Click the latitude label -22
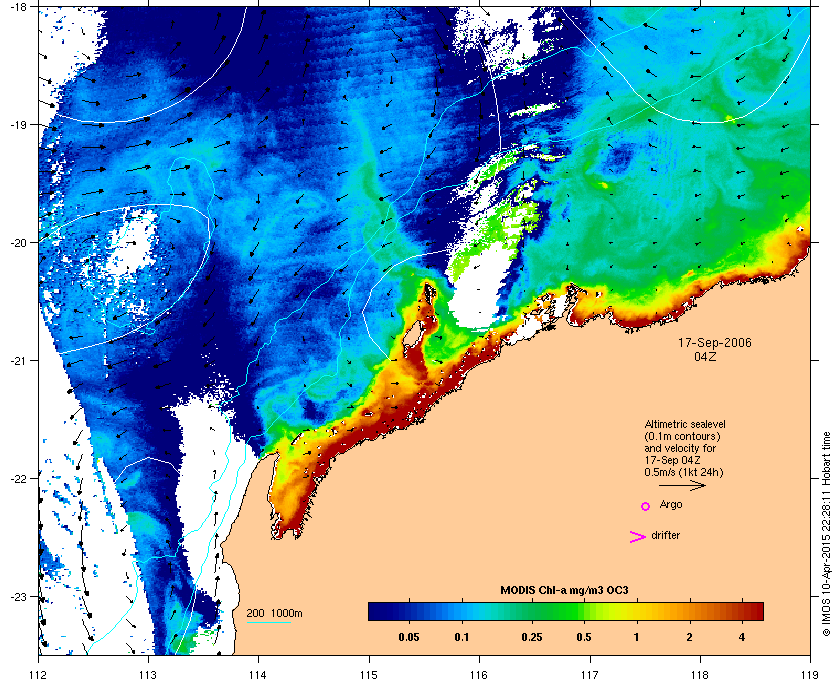This screenshot has width=840, height=680. pos(19,478)
